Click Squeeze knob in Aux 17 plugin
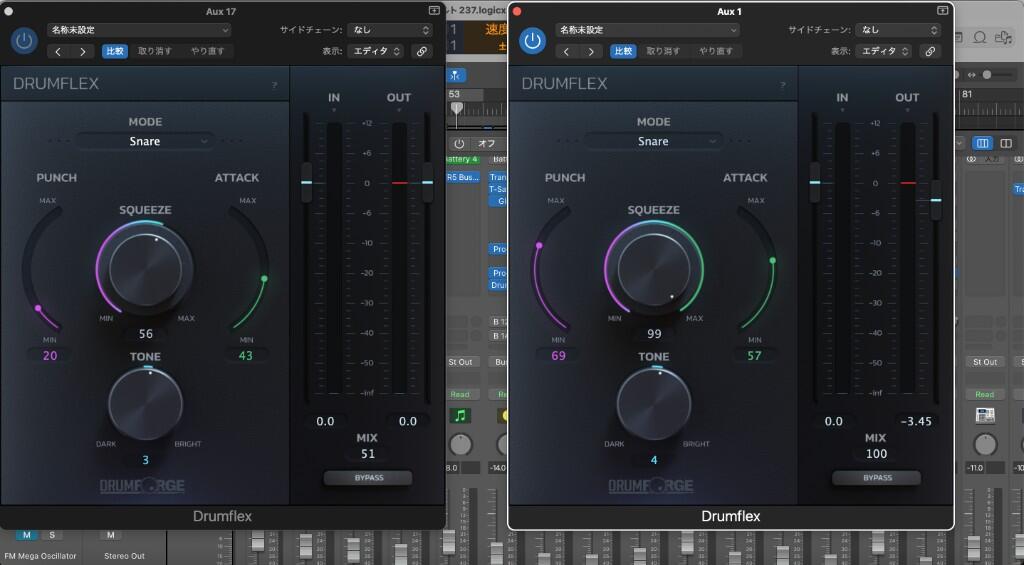Image resolution: width=1024 pixels, height=565 pixels. tap(145, 269)
